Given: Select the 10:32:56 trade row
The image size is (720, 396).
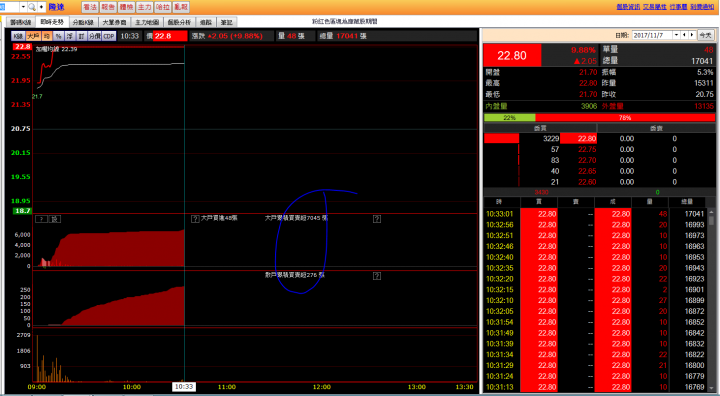Looking at the screenshot, I should (x=596, y=225).
